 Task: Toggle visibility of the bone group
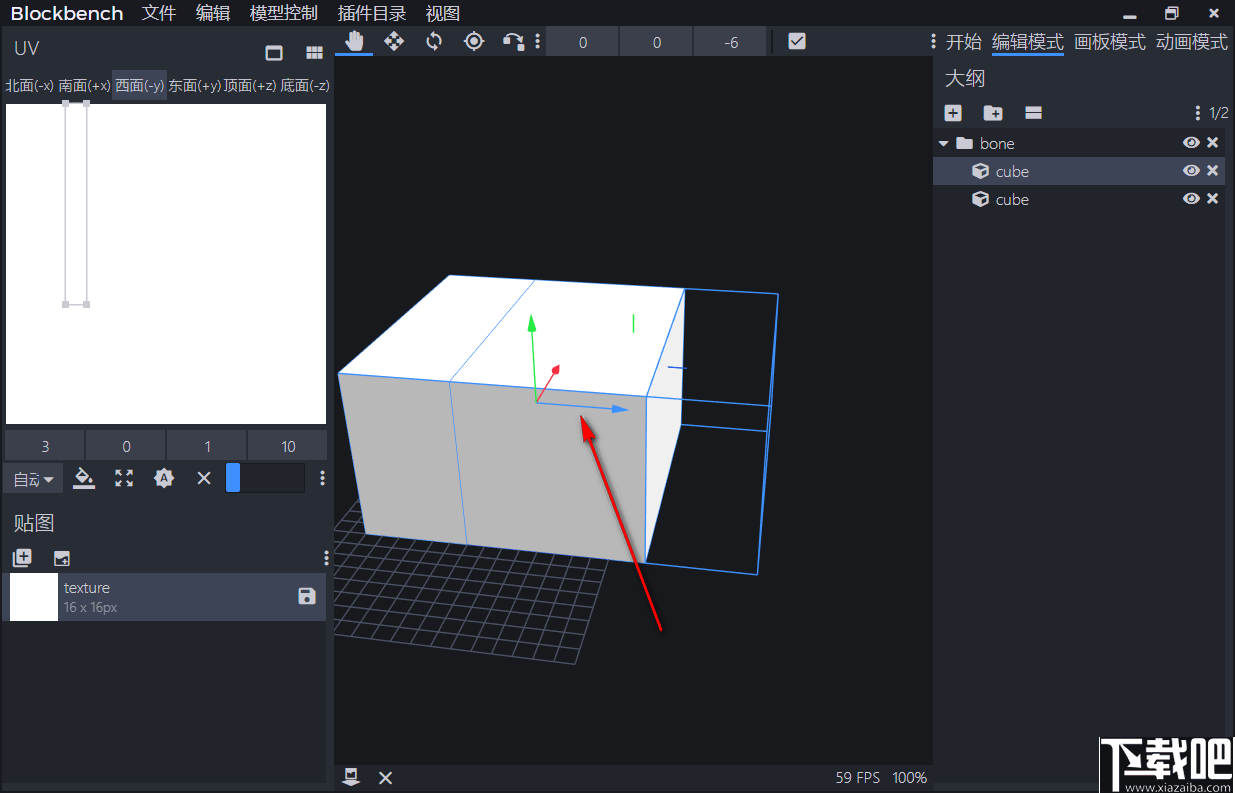coord(1191,142)
